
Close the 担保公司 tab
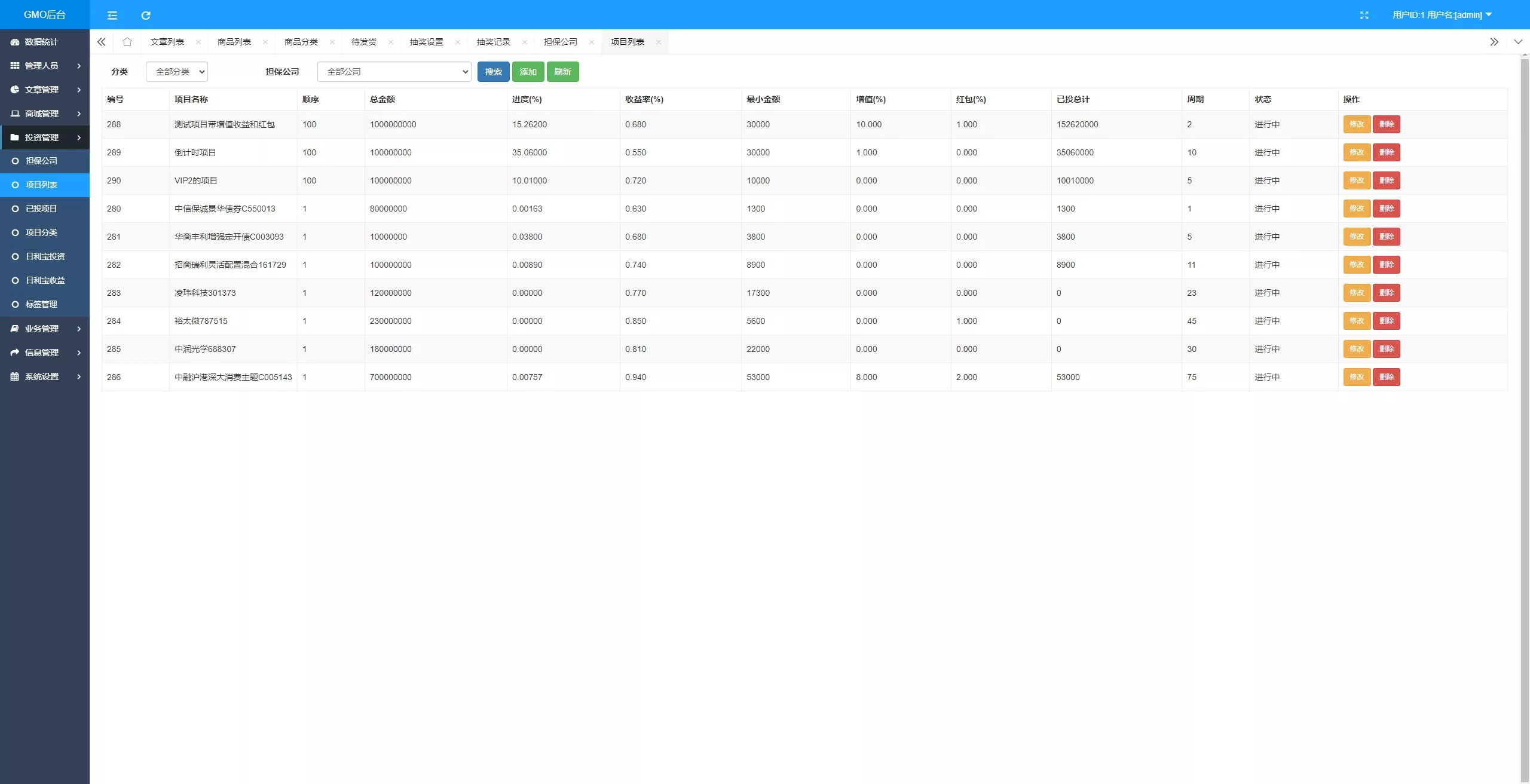click(592, 42)
